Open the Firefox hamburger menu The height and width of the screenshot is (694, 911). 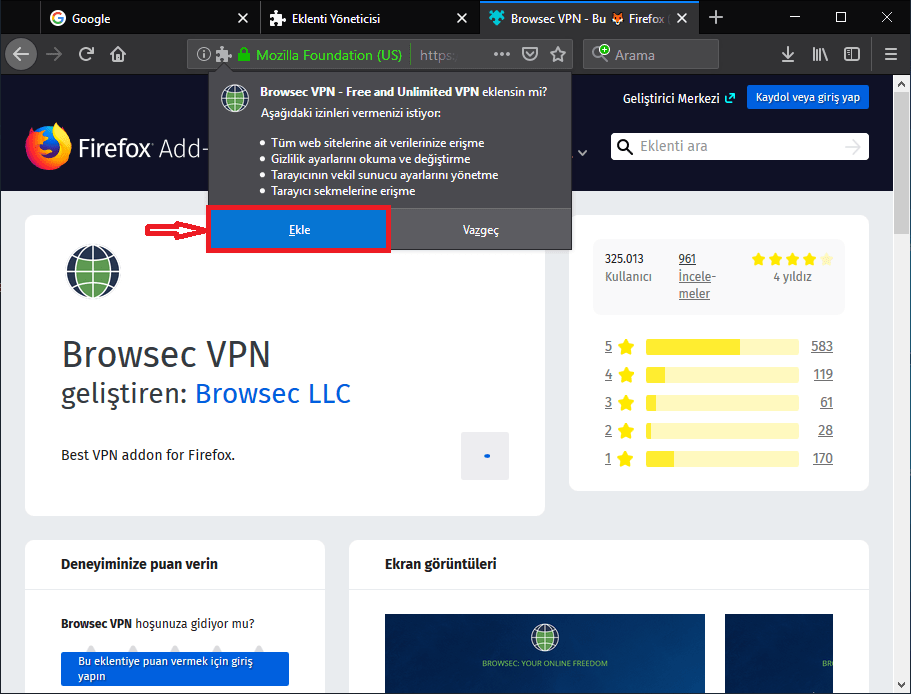click(x=891, y=55)
